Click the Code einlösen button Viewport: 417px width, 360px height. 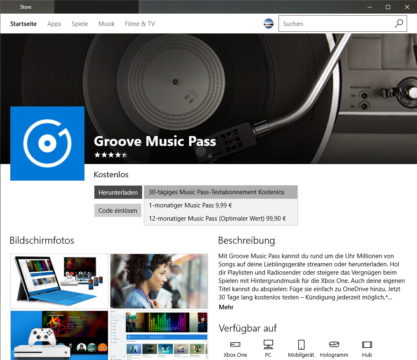[x=118, y=211]
